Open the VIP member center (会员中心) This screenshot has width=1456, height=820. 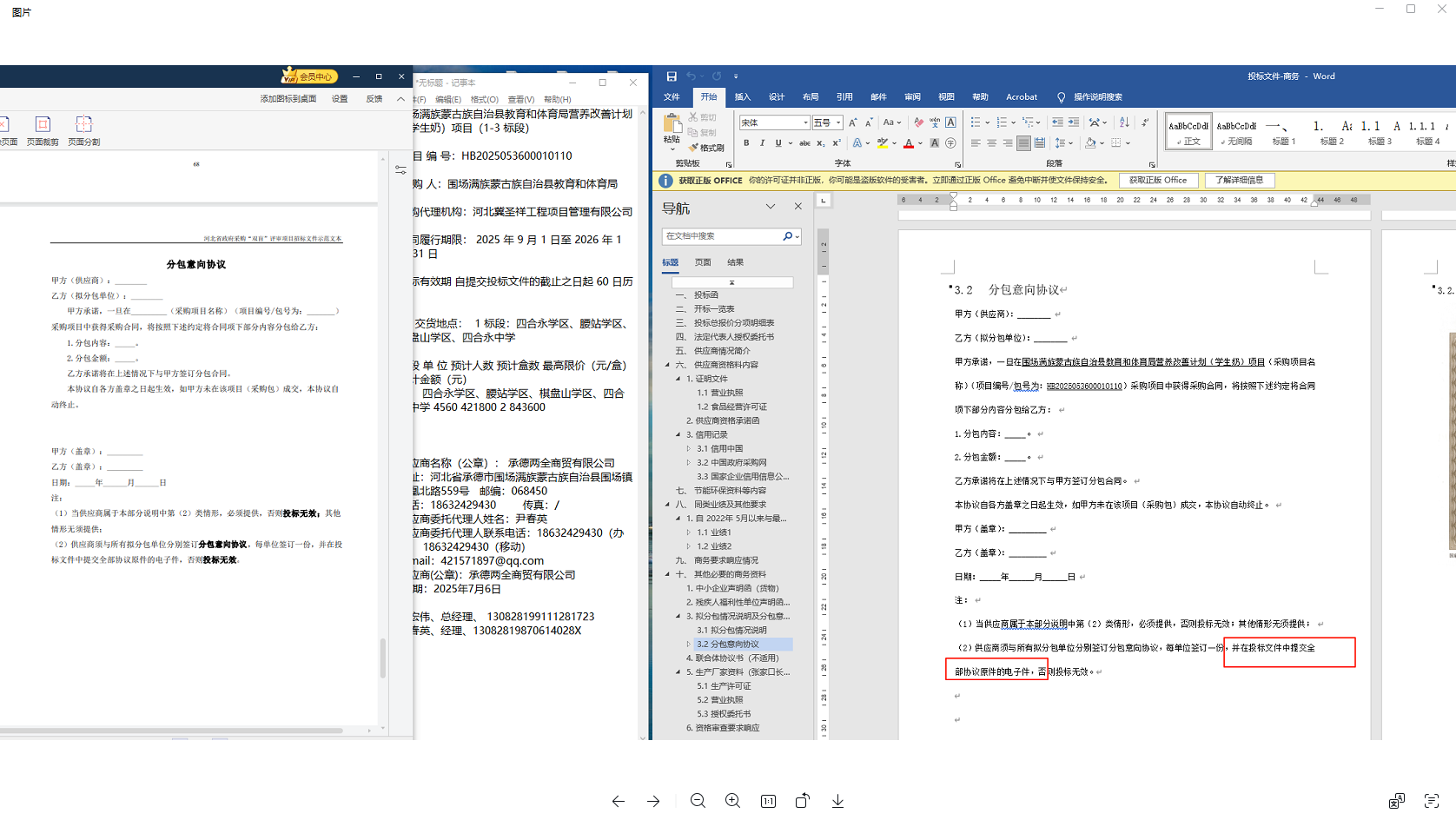tap(309, 76)
